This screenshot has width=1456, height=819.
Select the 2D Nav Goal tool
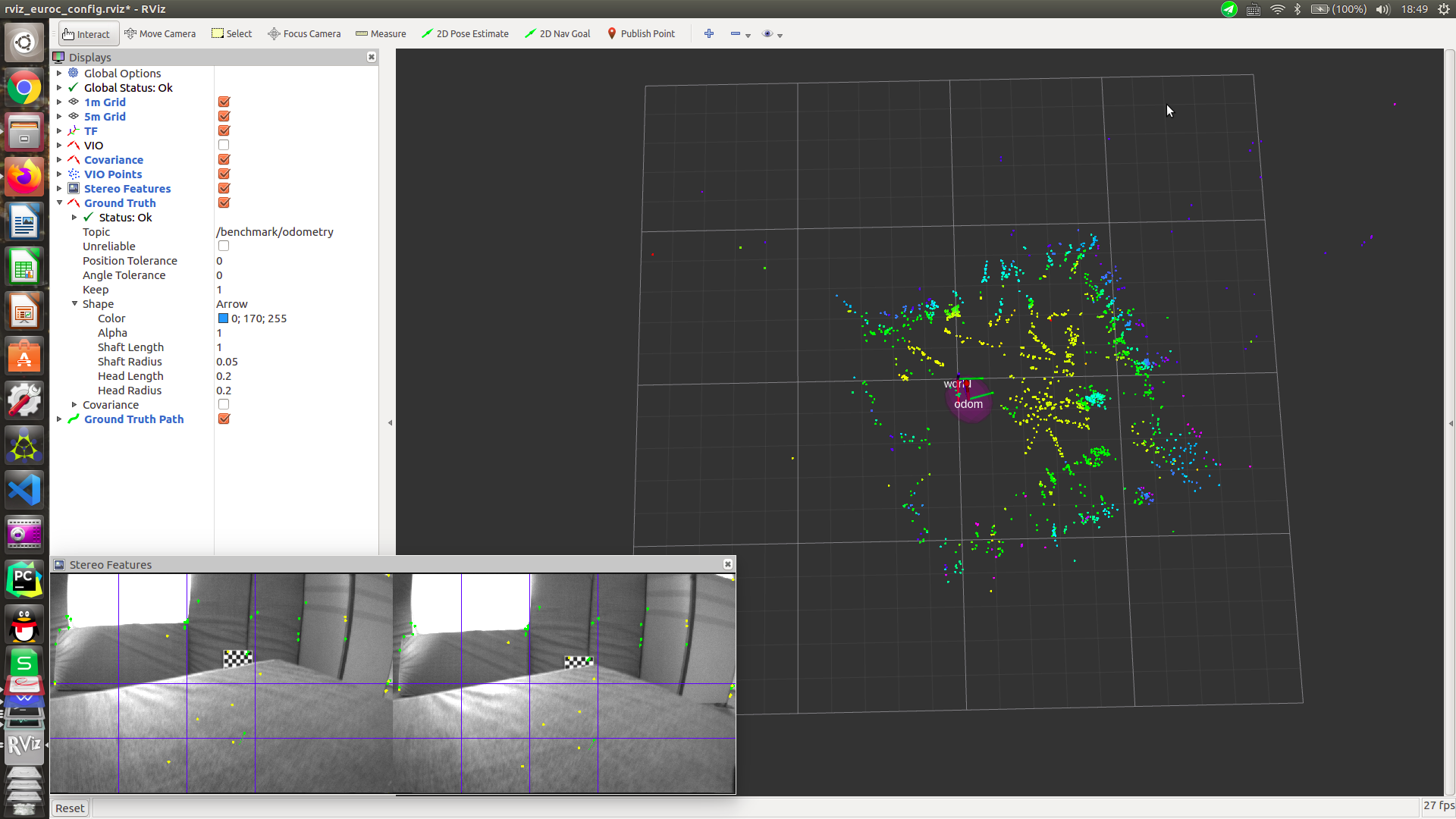tap(557, 33)
